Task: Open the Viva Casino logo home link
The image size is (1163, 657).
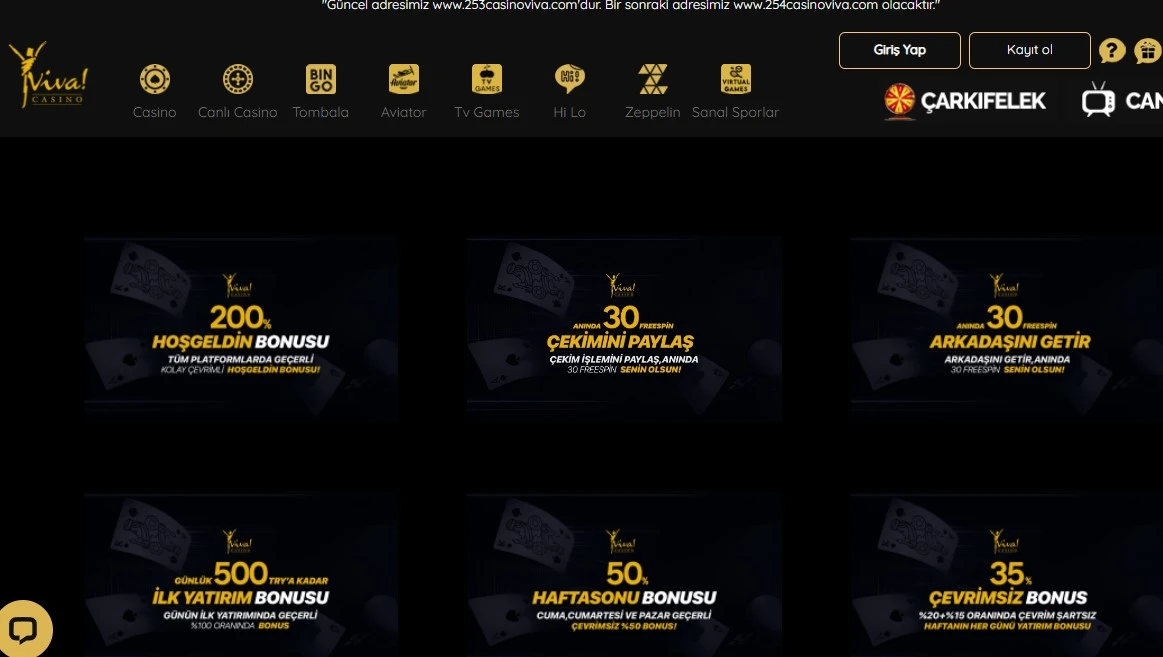Action: [x=48, y=74]
